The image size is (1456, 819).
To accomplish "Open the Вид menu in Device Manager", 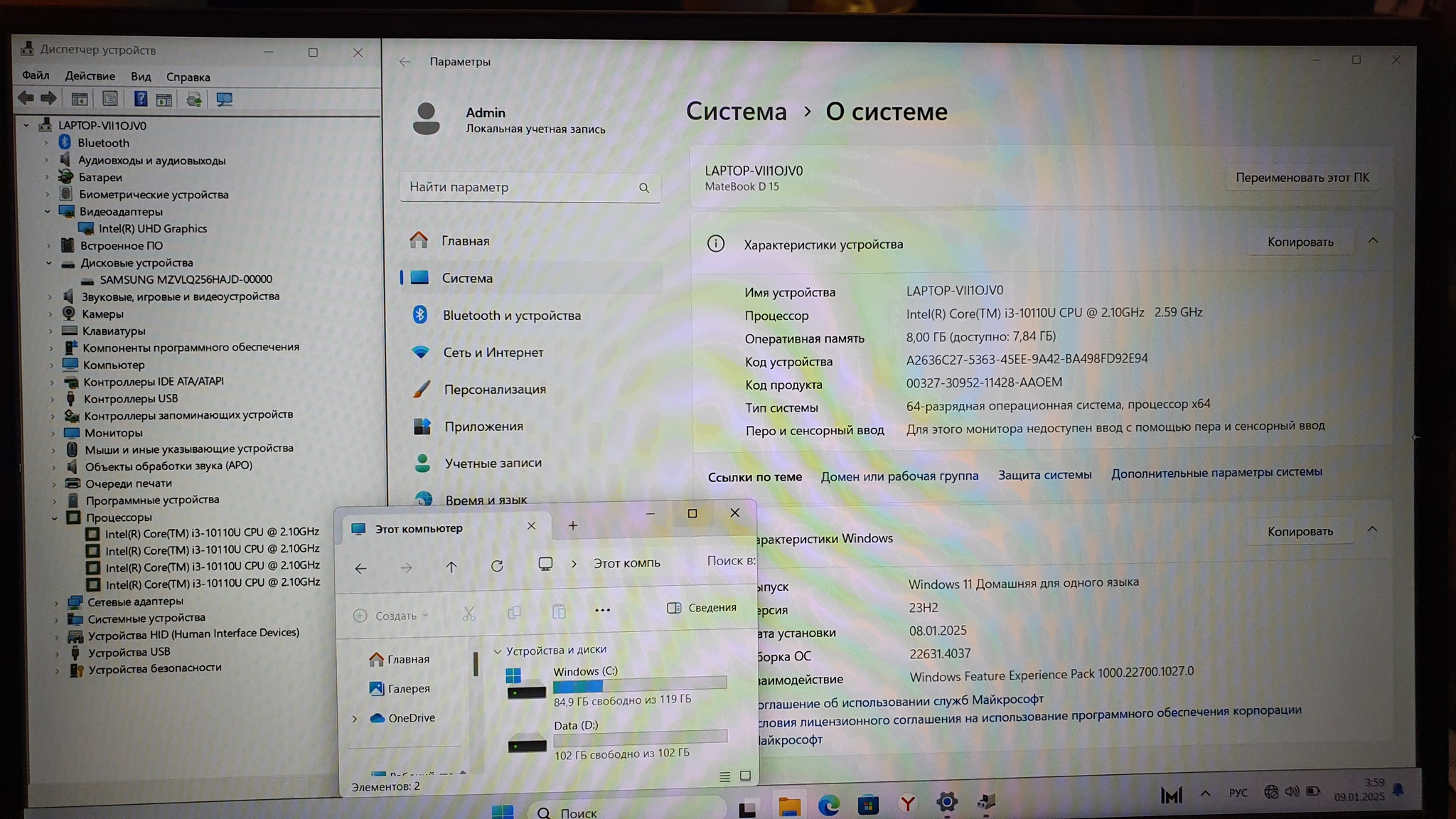I will tap(141, 77).
